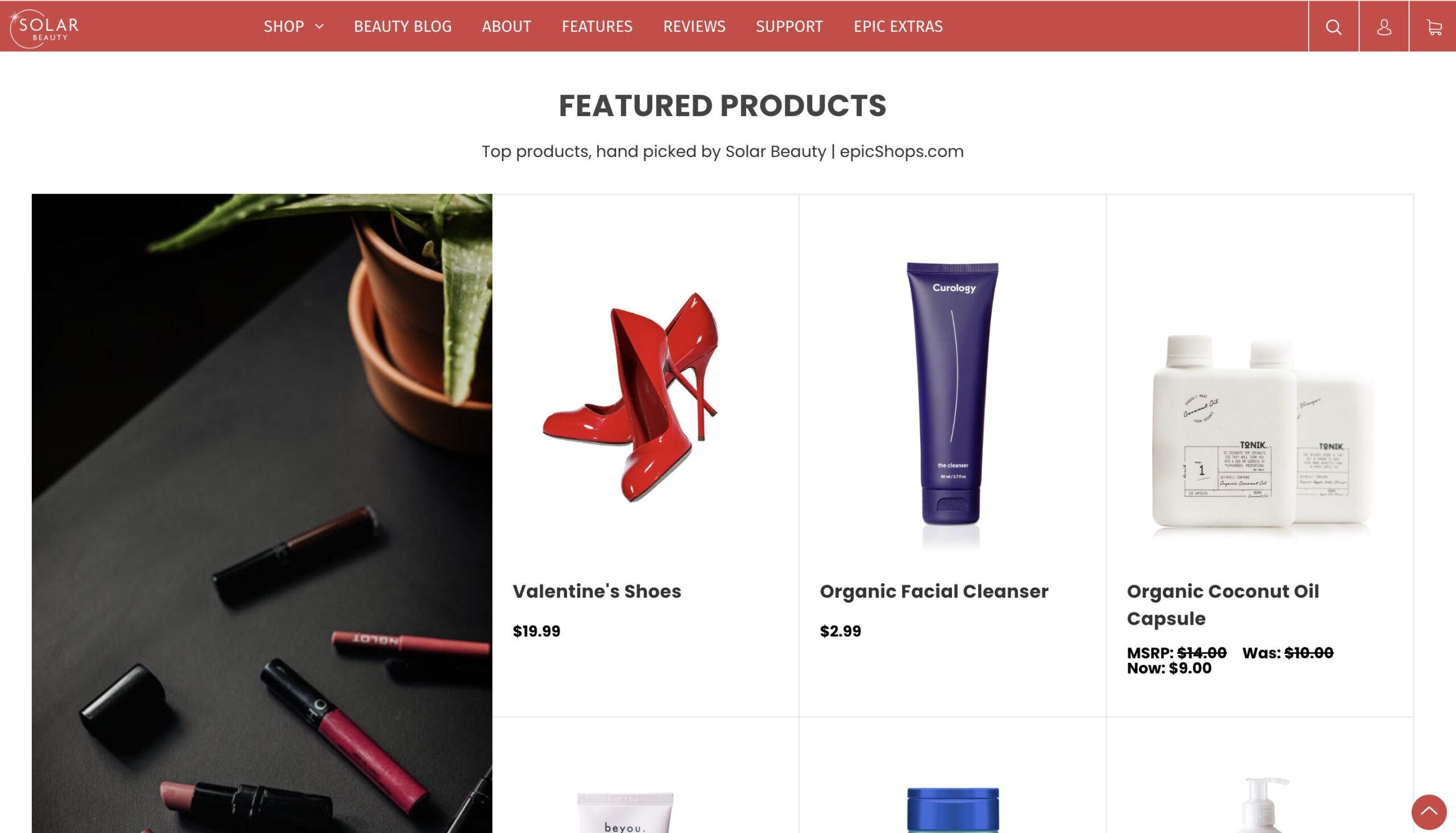Open the Organic Facial Cleanser title link
This screenshot has height=833, width=1456.
(x=934, y=591)
